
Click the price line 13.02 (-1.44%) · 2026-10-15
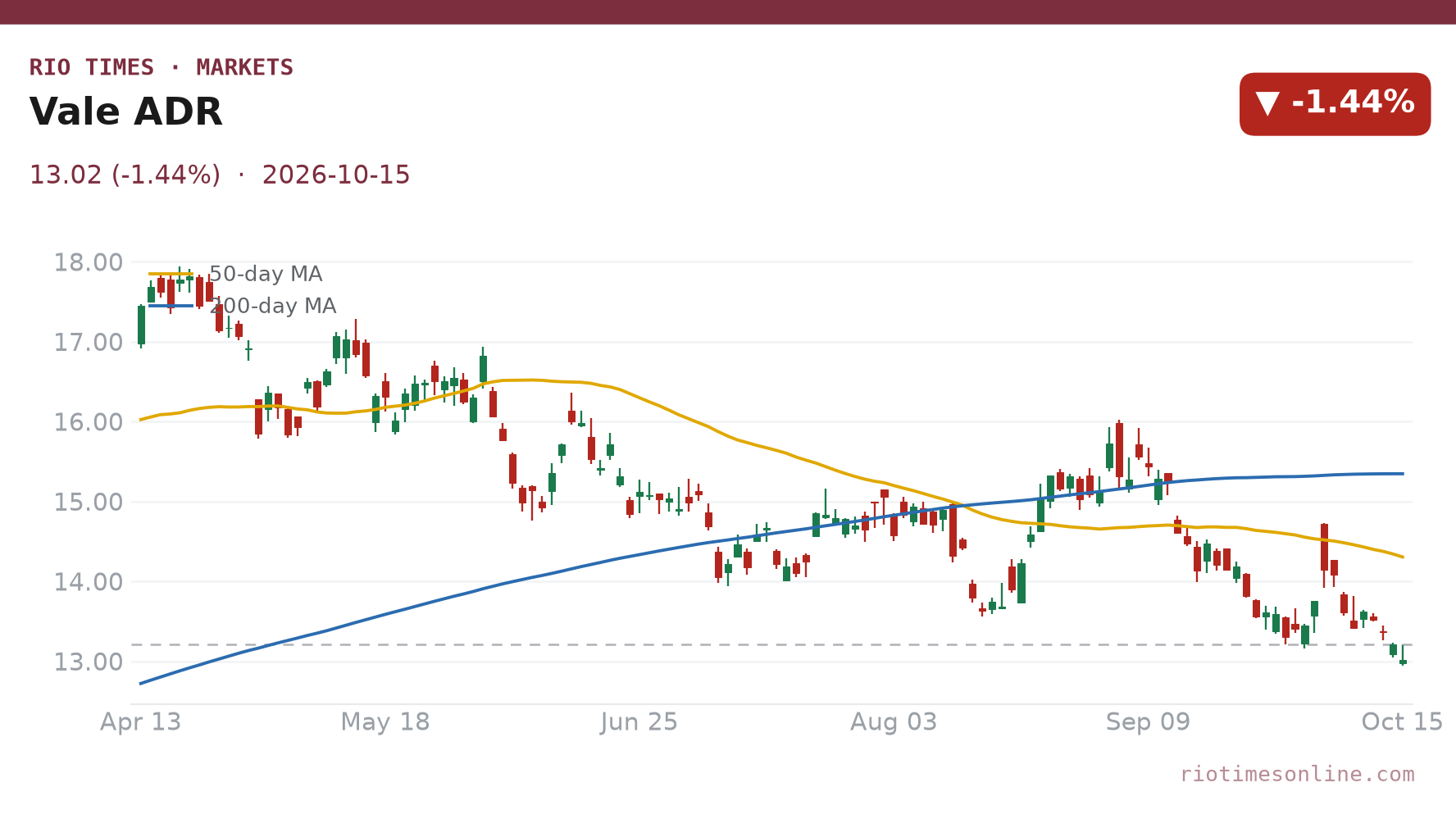pyautogui.click(x=220, y=175)
